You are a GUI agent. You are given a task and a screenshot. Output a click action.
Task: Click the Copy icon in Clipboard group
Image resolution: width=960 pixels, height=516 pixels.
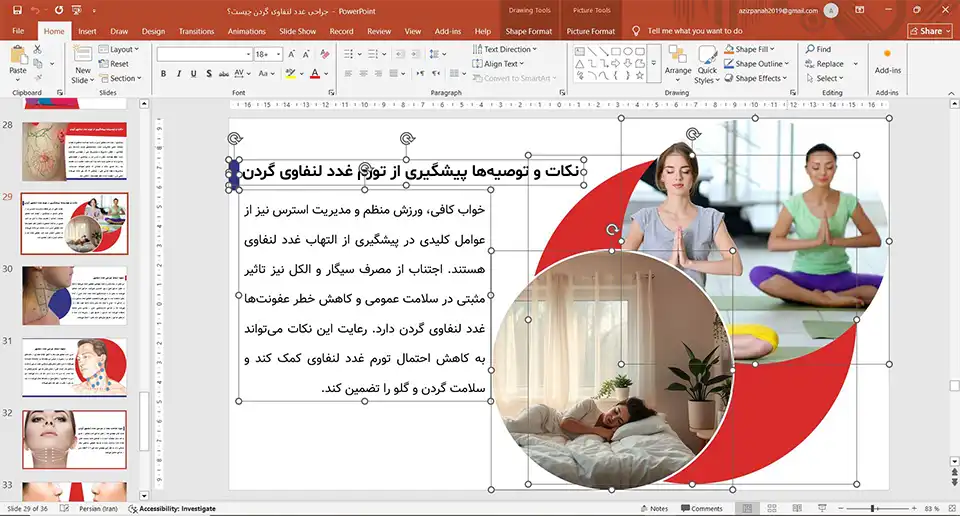click(x=37, y=64)
